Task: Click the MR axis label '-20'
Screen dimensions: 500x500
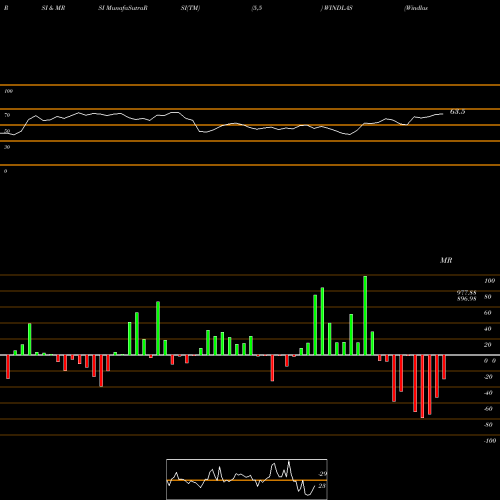Action: 488,377
